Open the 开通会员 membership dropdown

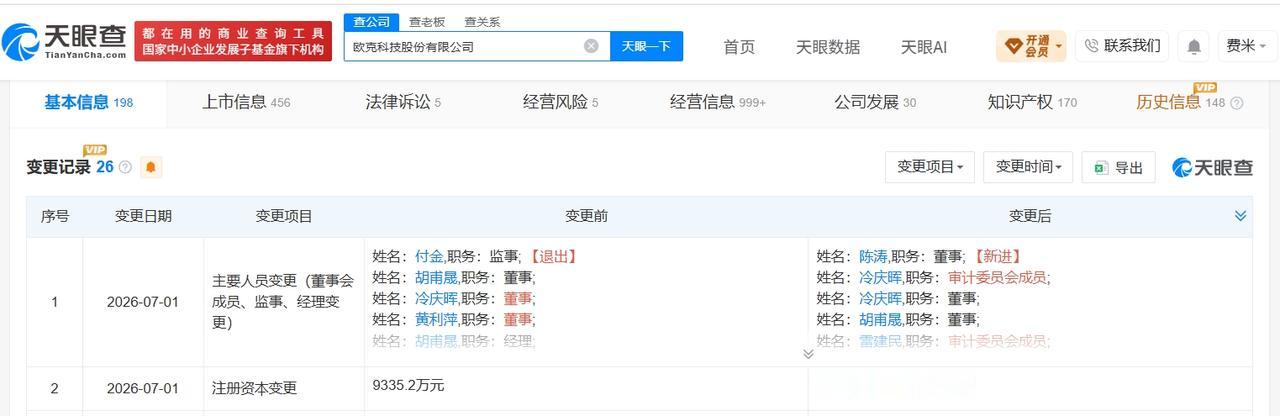click(1031, 46)
